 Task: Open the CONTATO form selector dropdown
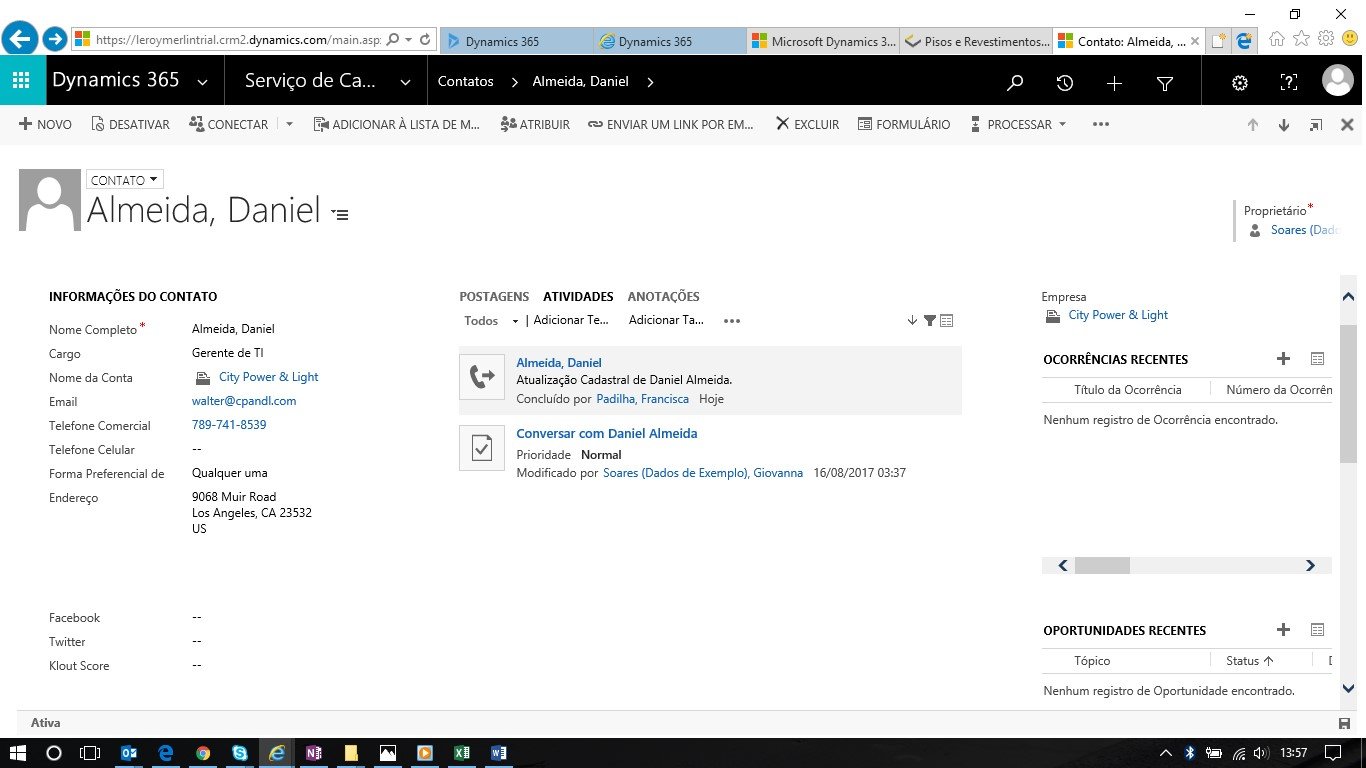pos(125,180)
